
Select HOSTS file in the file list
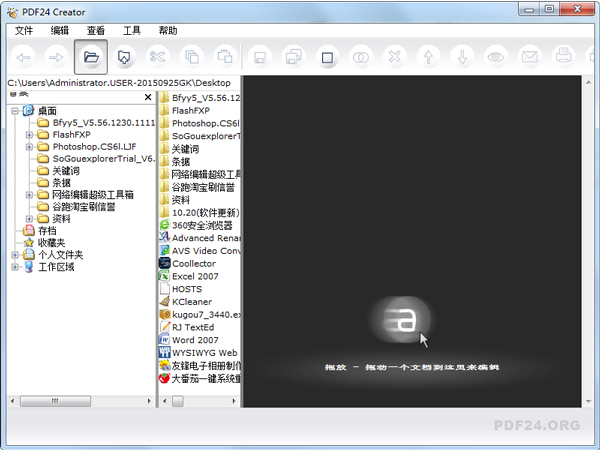click(x=187, y=289)
